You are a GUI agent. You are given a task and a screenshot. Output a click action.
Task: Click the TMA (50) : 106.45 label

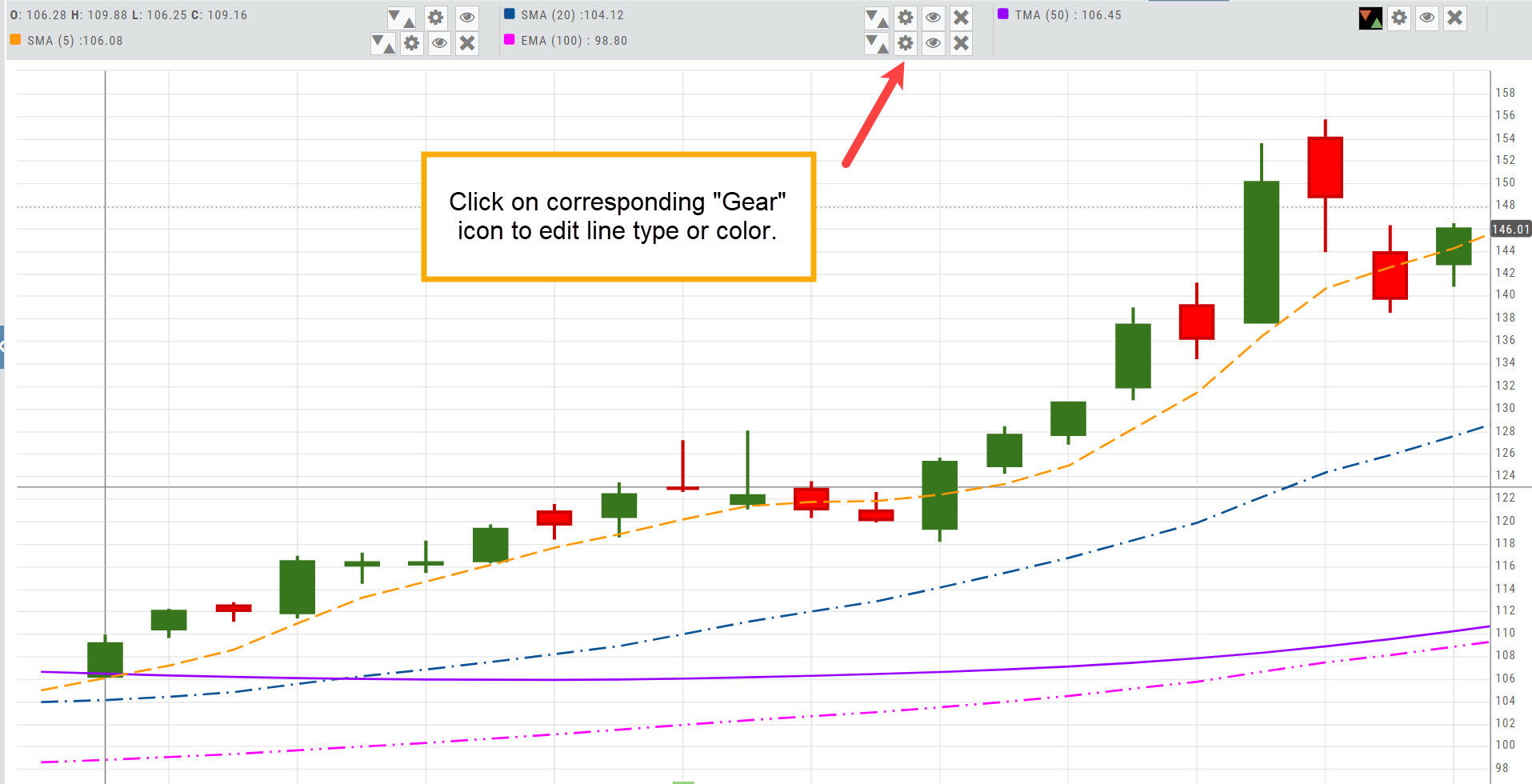click(x=1068, y=15)
